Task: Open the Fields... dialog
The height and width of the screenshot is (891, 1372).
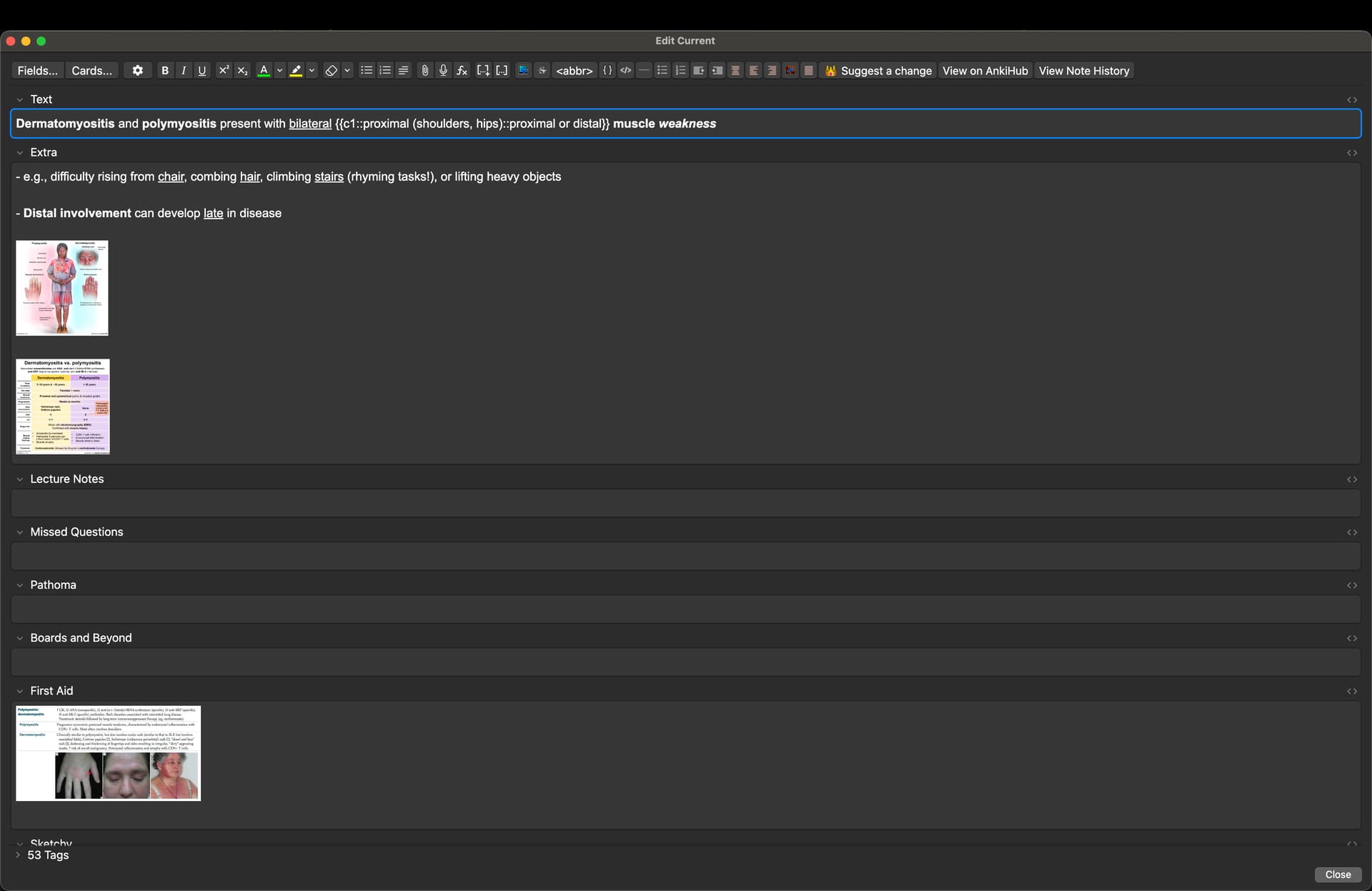Action: point(37,71)
